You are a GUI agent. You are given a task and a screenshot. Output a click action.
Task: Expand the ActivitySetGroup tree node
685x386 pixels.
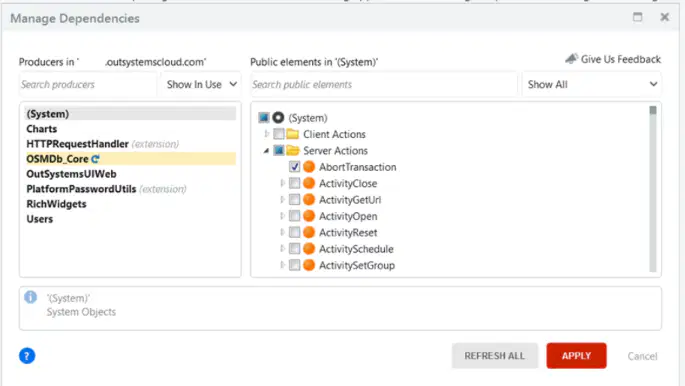282,265
